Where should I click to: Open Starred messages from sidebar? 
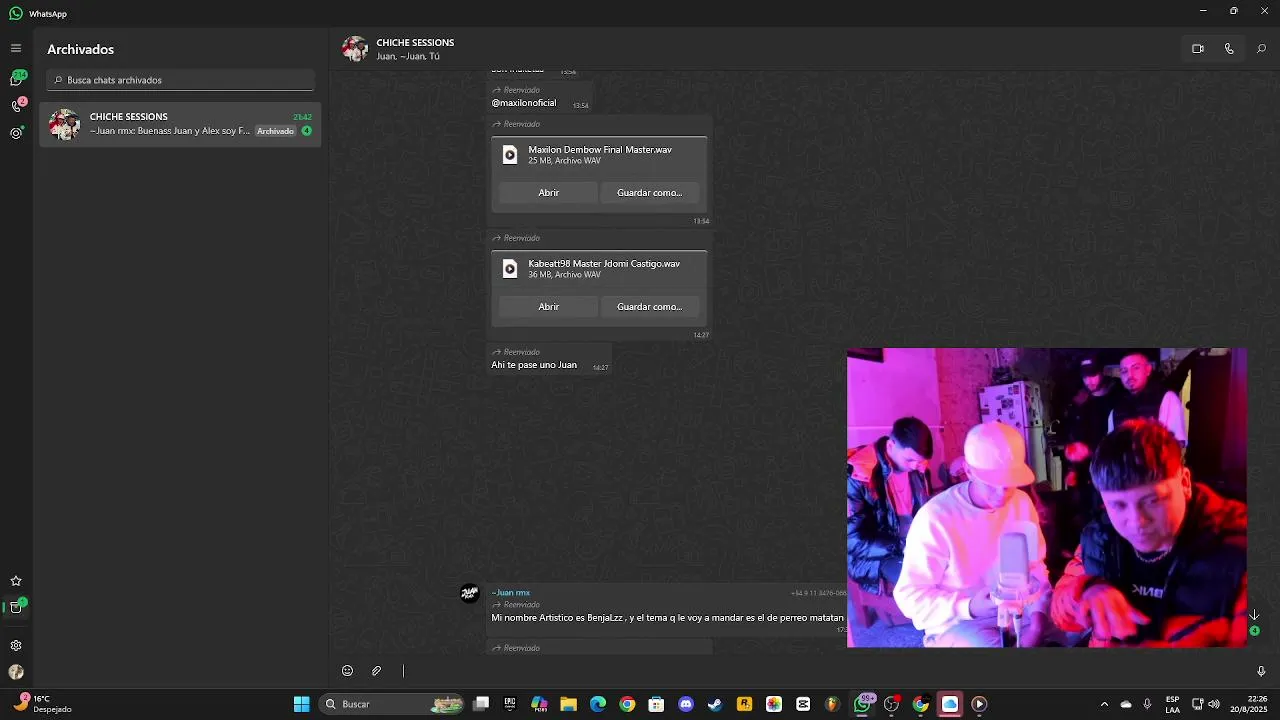(16, 581)
